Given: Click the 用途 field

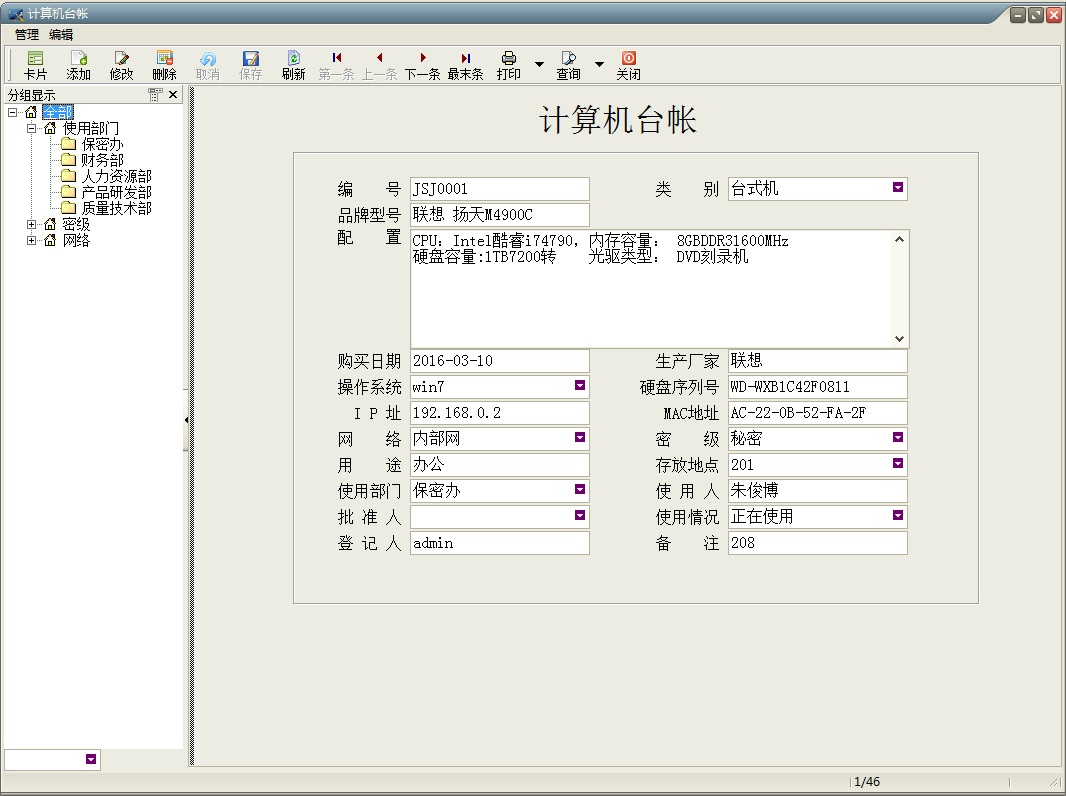Looking at the screenshot, I should coord(500,465).
